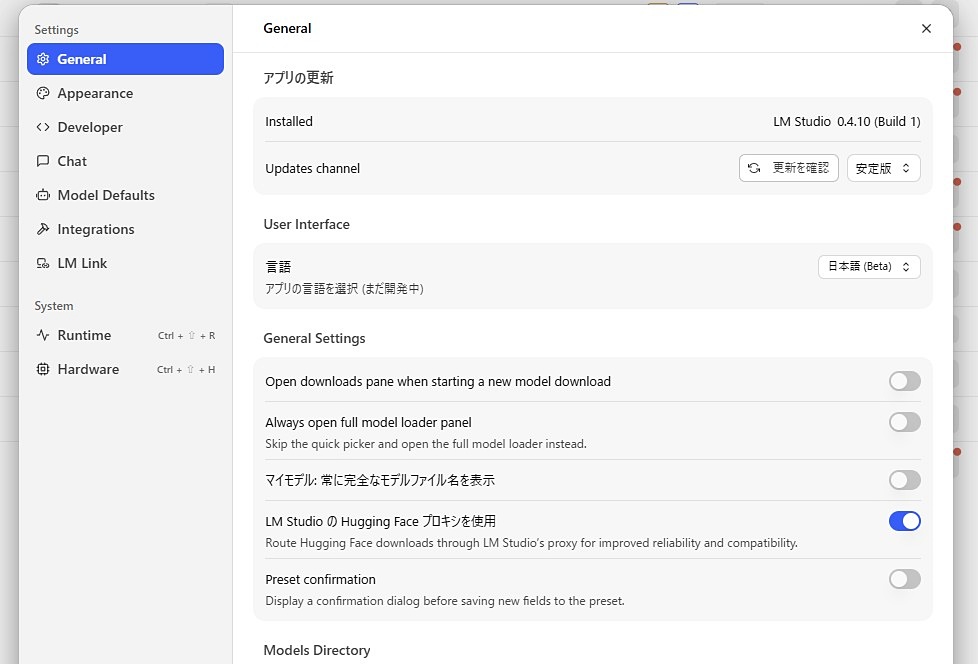Click the Settings title in sidebar

[56, 30]
